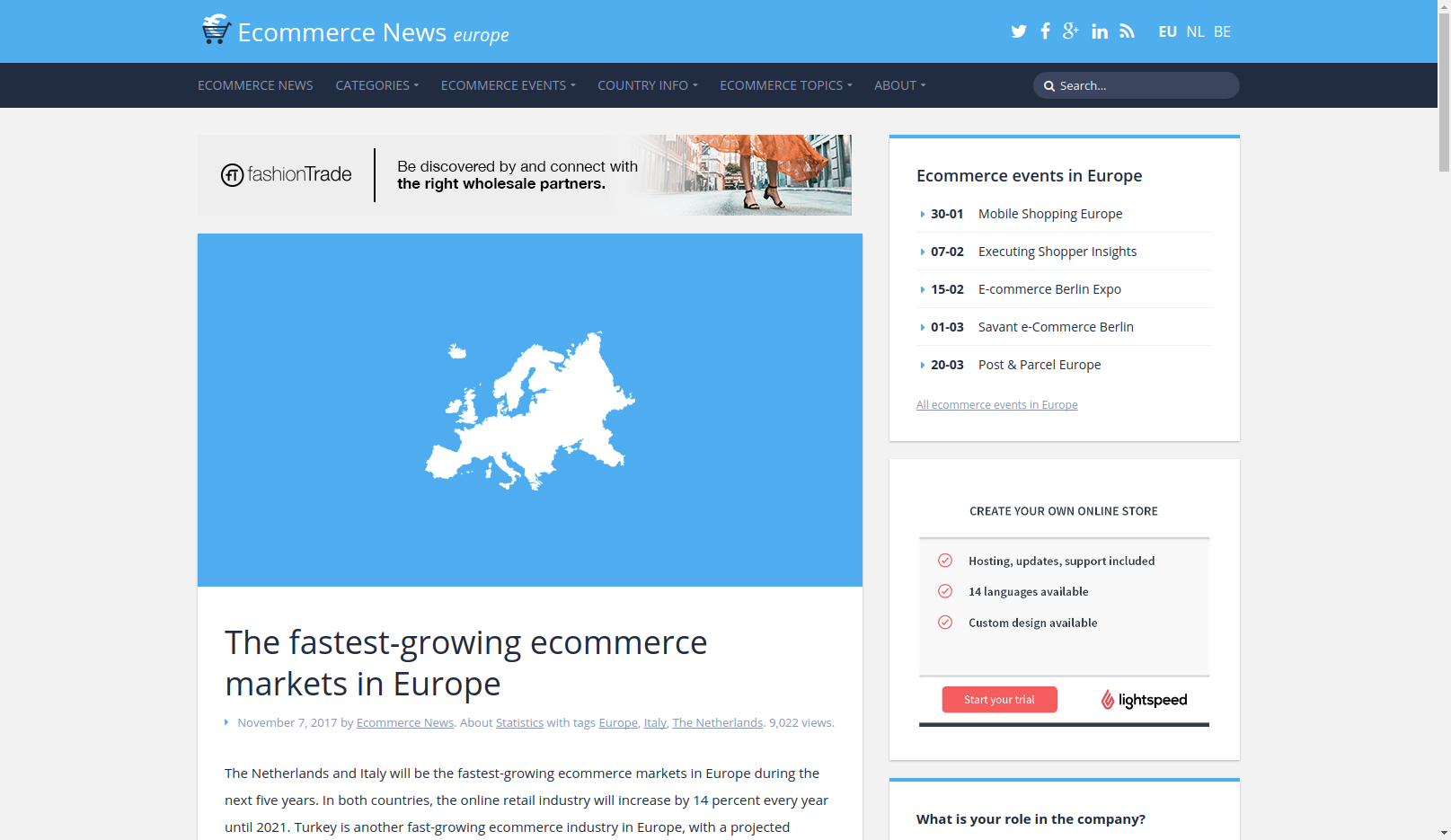Open The Netherlands tag link
Screen dimensions: 1451x840
click(717, 722)
